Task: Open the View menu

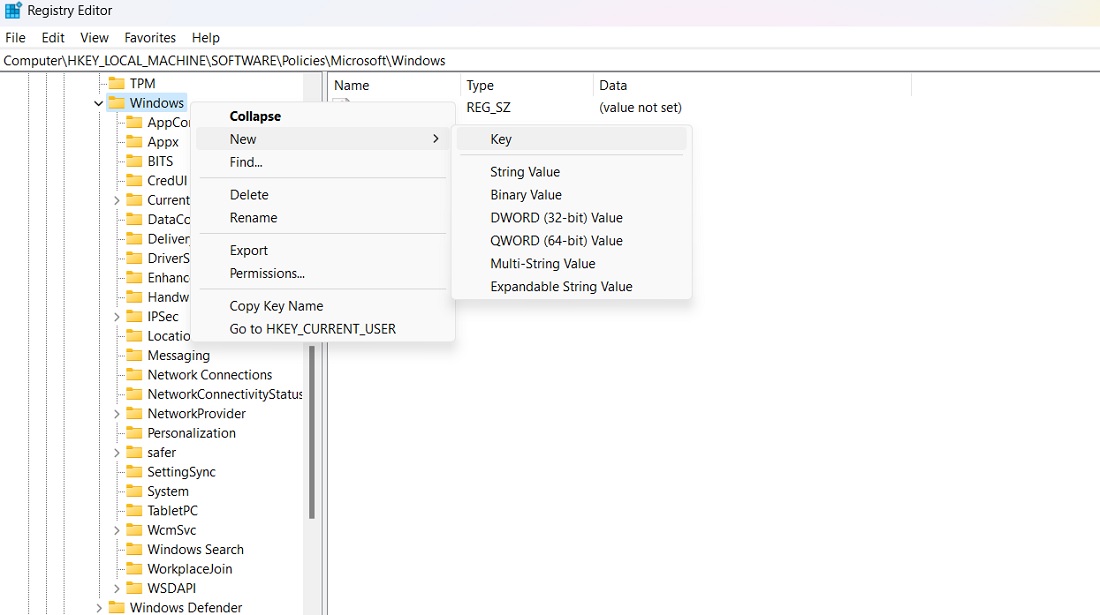Action: (94, 37)
